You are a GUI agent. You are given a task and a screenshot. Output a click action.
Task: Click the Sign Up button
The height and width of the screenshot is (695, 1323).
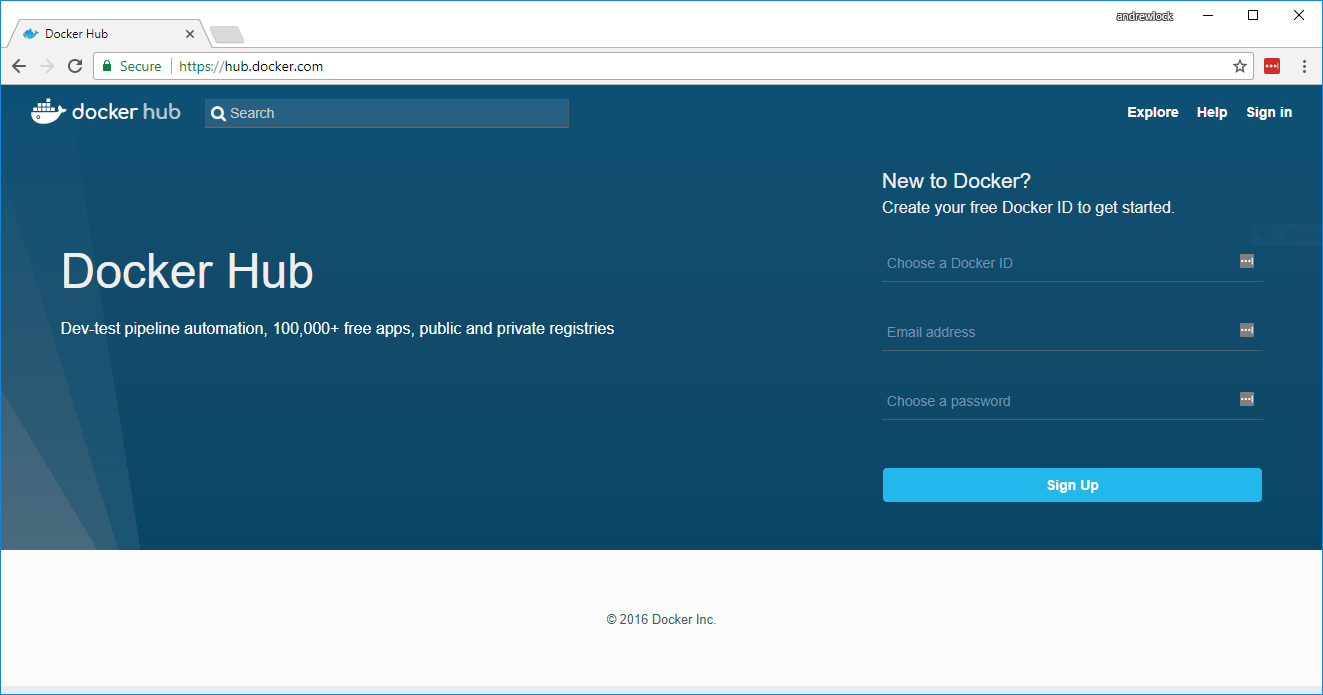point(1072,485)
